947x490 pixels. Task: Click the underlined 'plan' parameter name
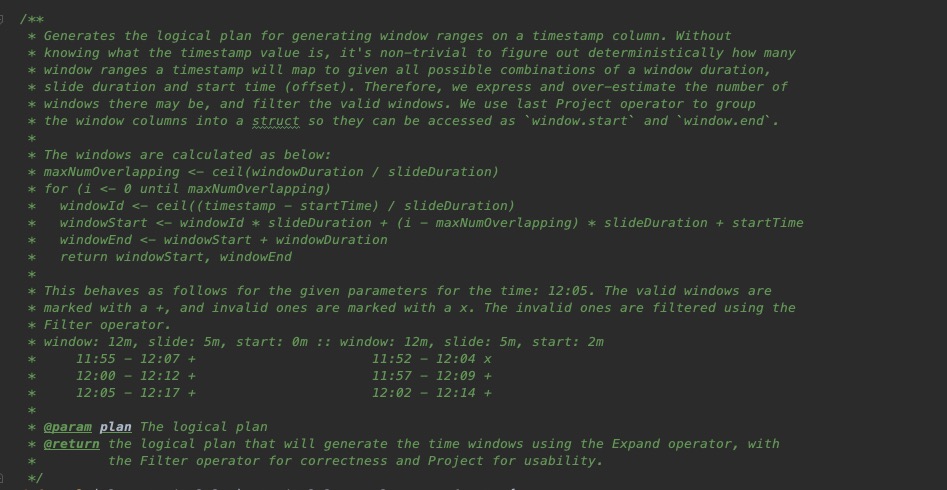115,427
